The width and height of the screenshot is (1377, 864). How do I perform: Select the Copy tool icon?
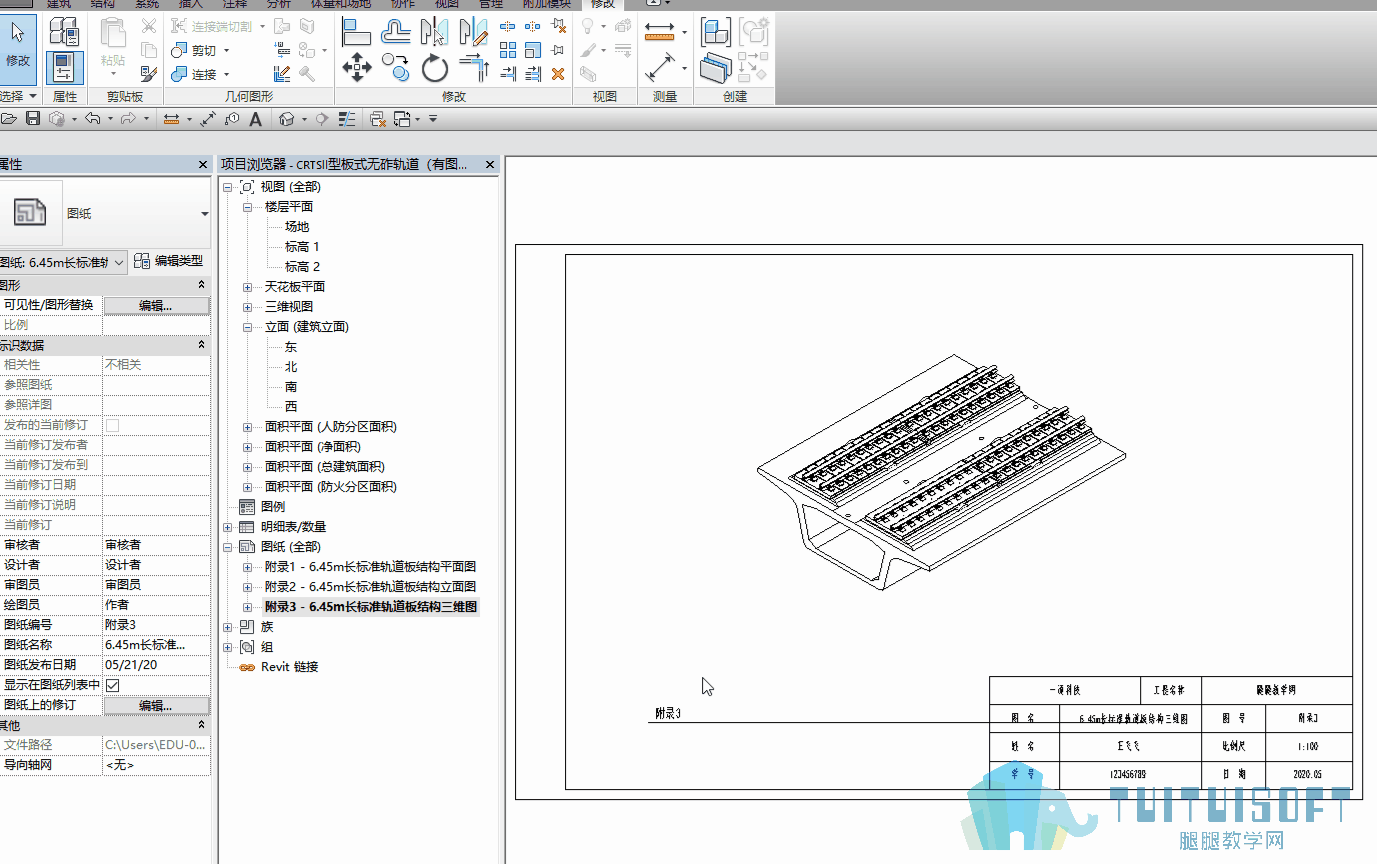click(396, 68)
